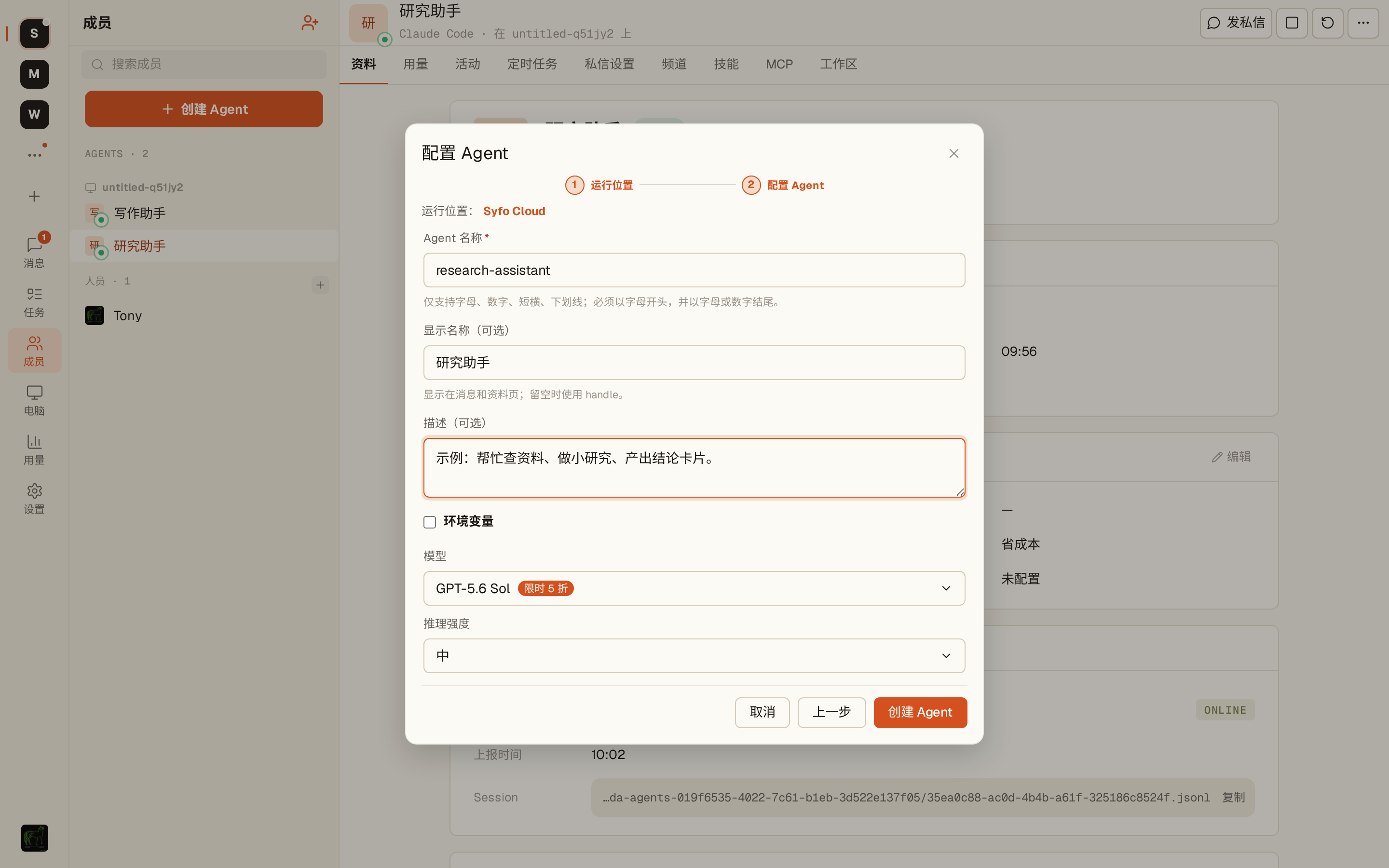Click the 取消 button
1389x868 pixels.
pos(762,712)
